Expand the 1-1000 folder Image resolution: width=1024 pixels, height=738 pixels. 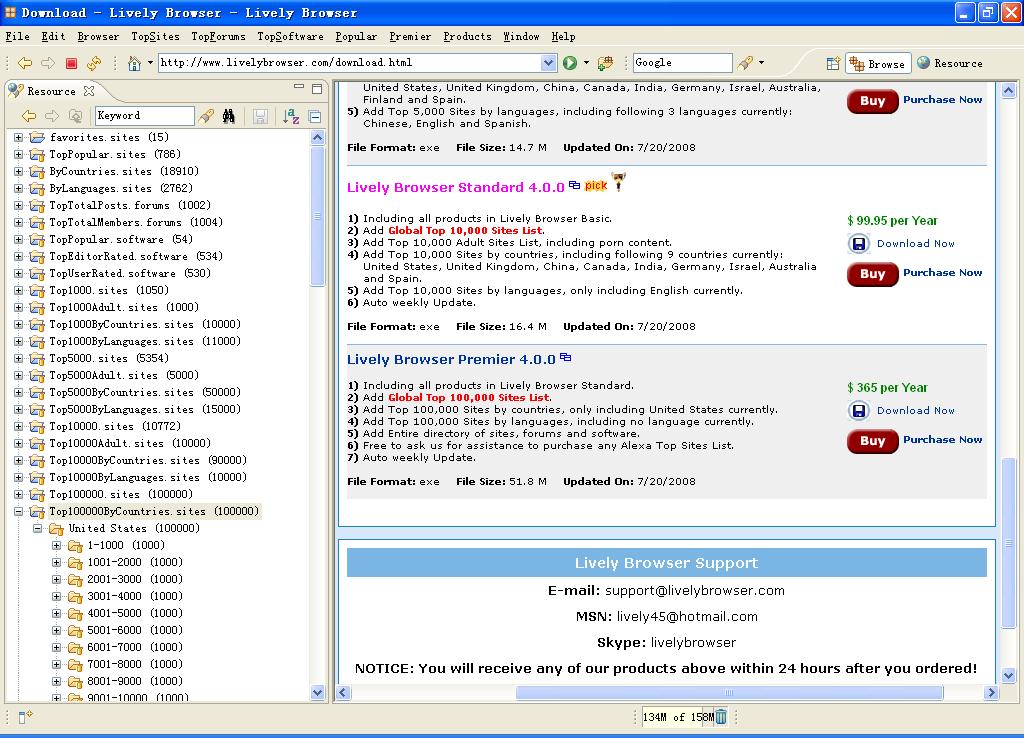coord(56,545)
